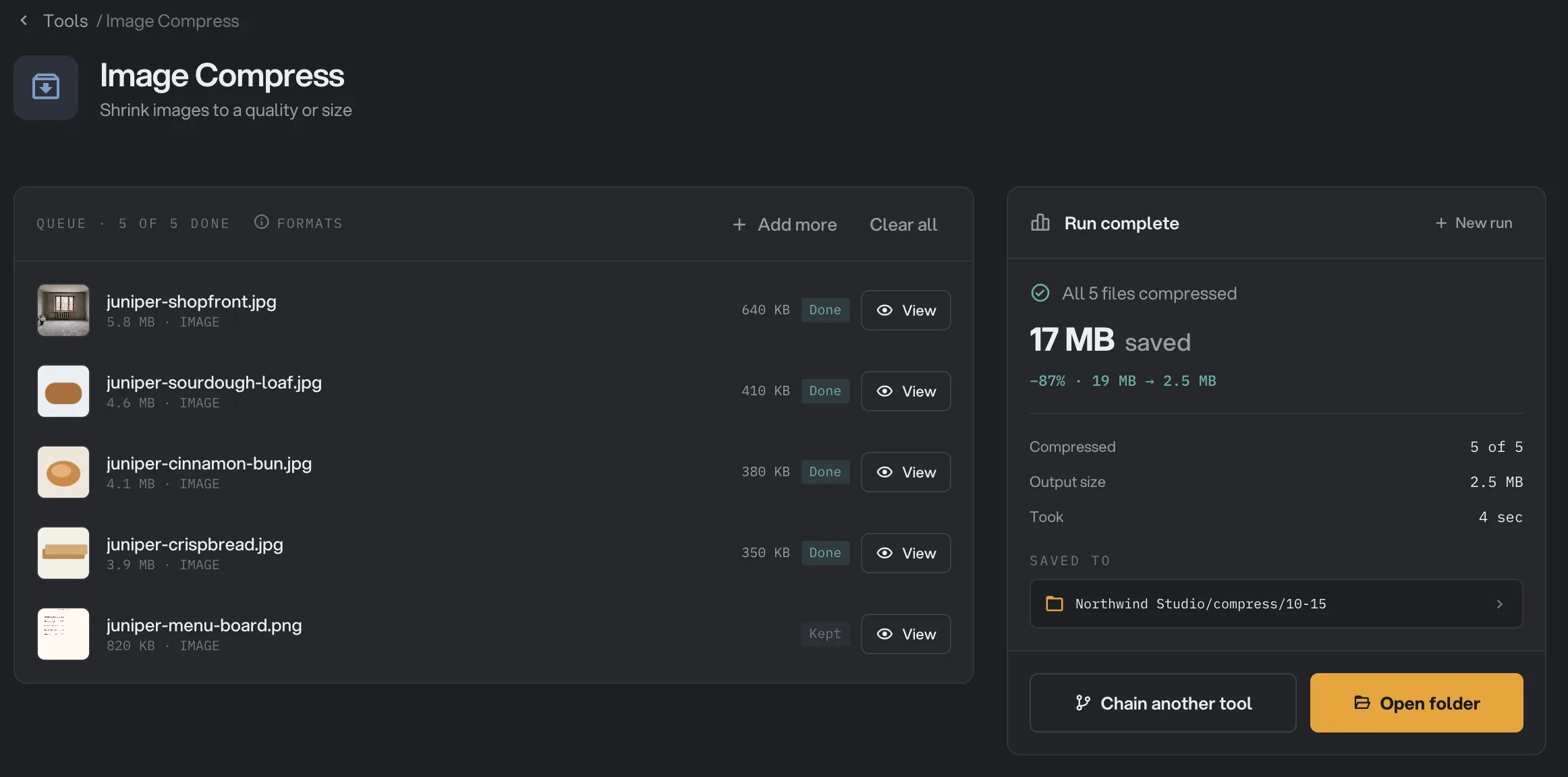View the compressed juniper-cinnamon-bun.jpg
Viewport: 1568px width, 777px height.
click(905, 472)
